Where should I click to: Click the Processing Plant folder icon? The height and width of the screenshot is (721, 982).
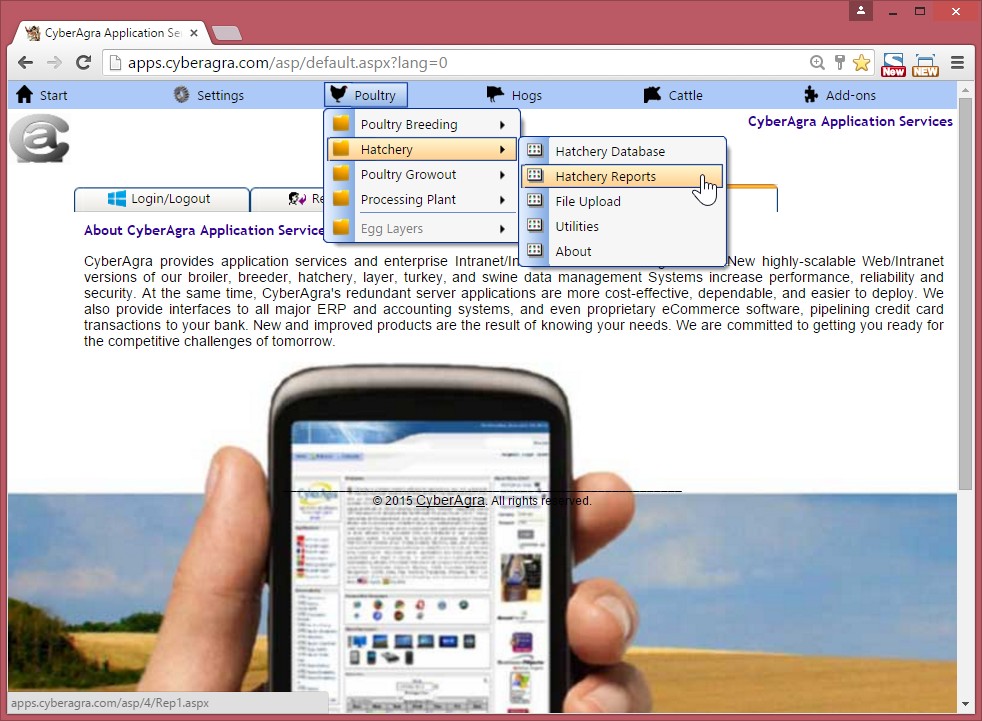tap(341, 199)
